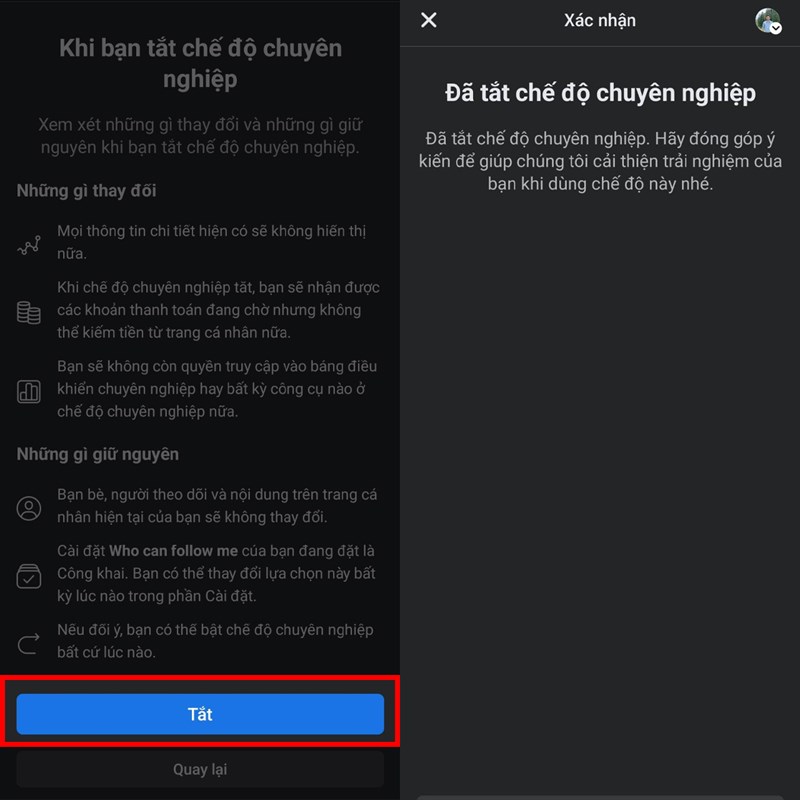Click the curved redo arrow icon
This screenshot has width=800, height=800.
(x=29, y=643)
